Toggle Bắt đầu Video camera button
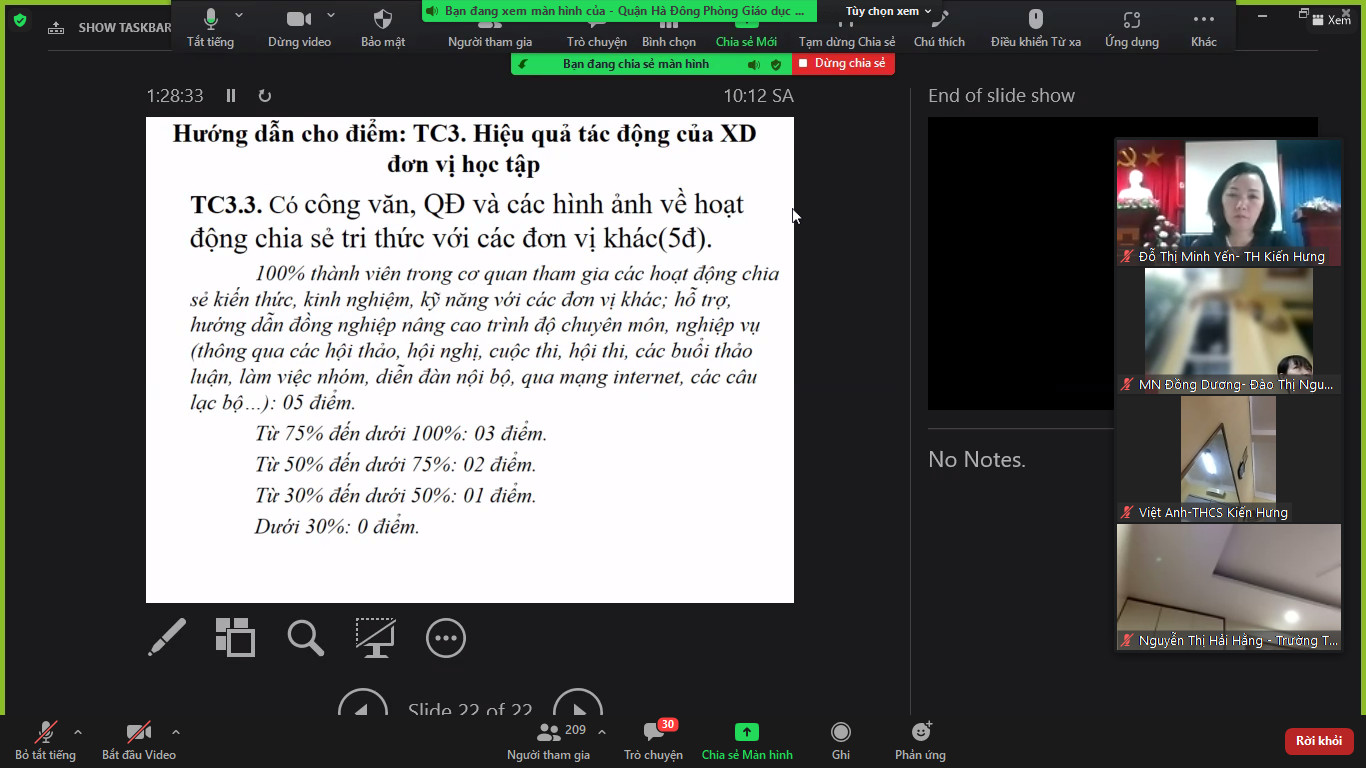1366x768 pixels. tap(138, 740)
